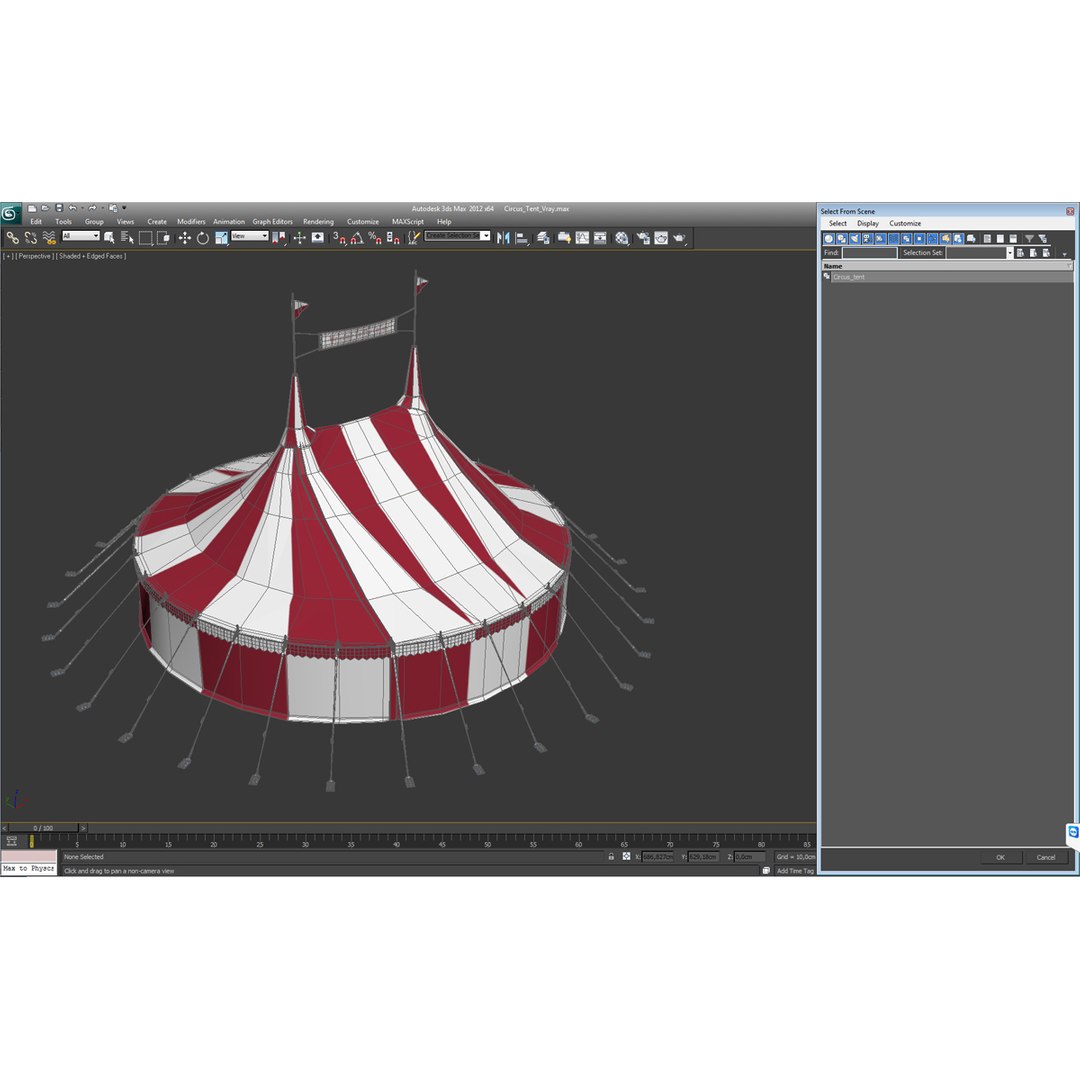This screenshot has width=1080, height=1080.
Task: Open the selection filter 'All' dropdown
Action: tap(81, 236)
